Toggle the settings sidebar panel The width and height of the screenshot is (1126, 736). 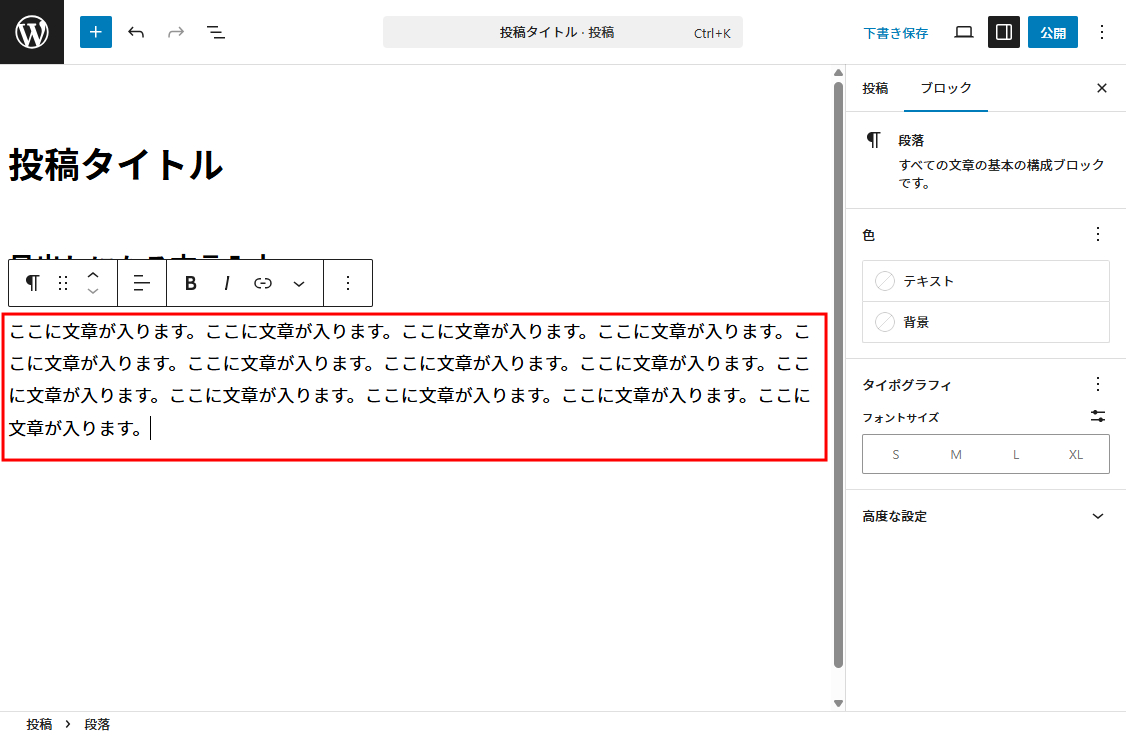pyautogui.click(x=1004, y=32)
